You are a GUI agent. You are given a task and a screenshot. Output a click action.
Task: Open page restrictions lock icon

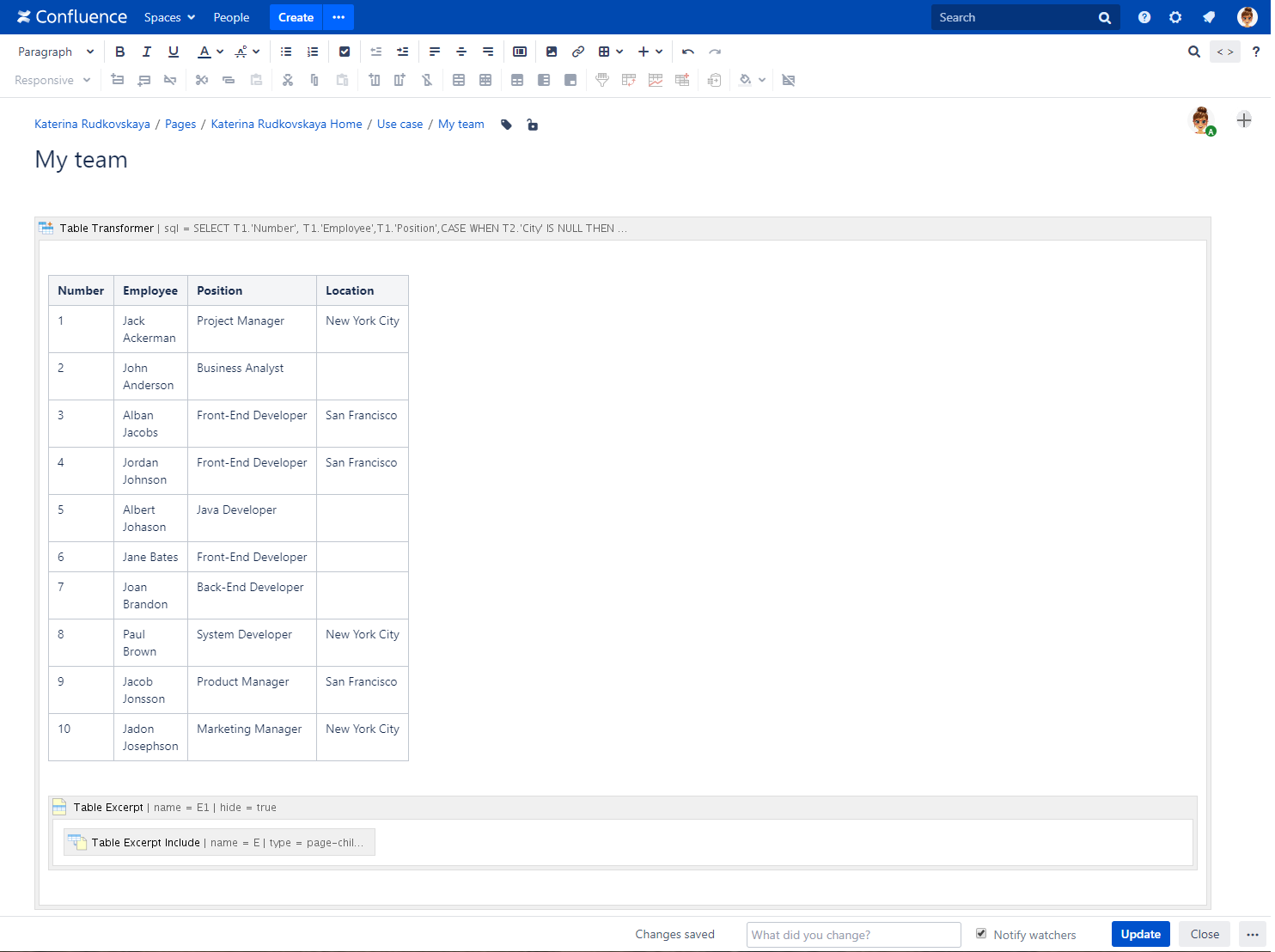[533, 125]
